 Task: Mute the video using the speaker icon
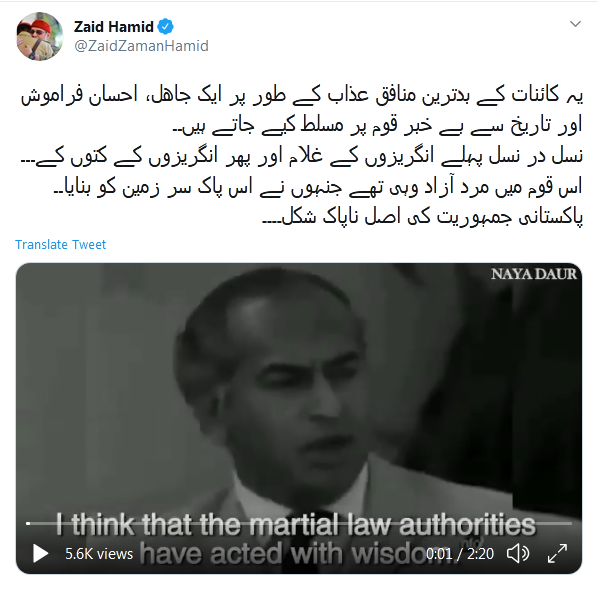(518, 553)
